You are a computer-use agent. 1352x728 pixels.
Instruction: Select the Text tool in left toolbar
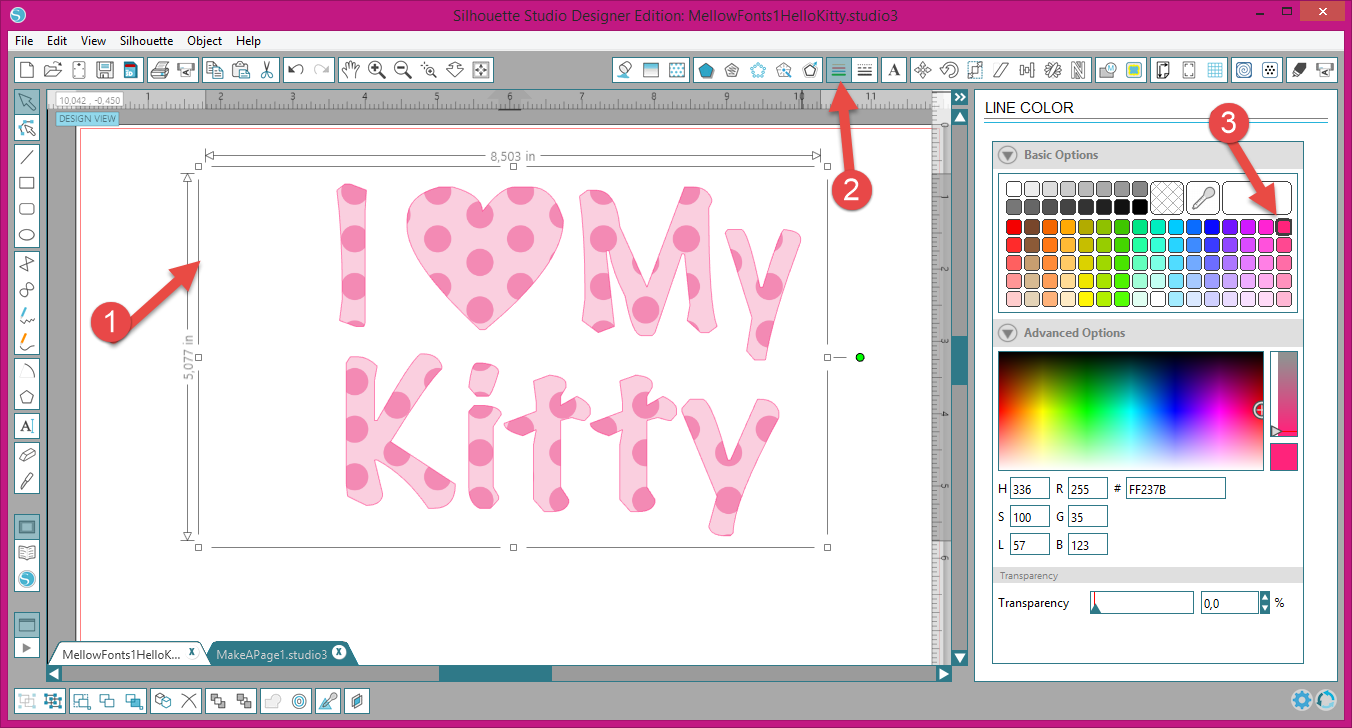28,426
